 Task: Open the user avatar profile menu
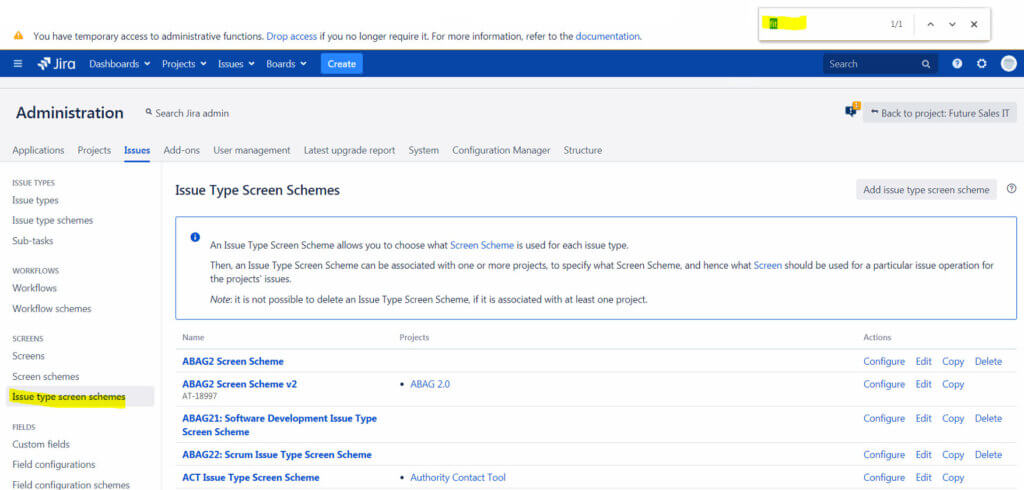[1009, 63]
